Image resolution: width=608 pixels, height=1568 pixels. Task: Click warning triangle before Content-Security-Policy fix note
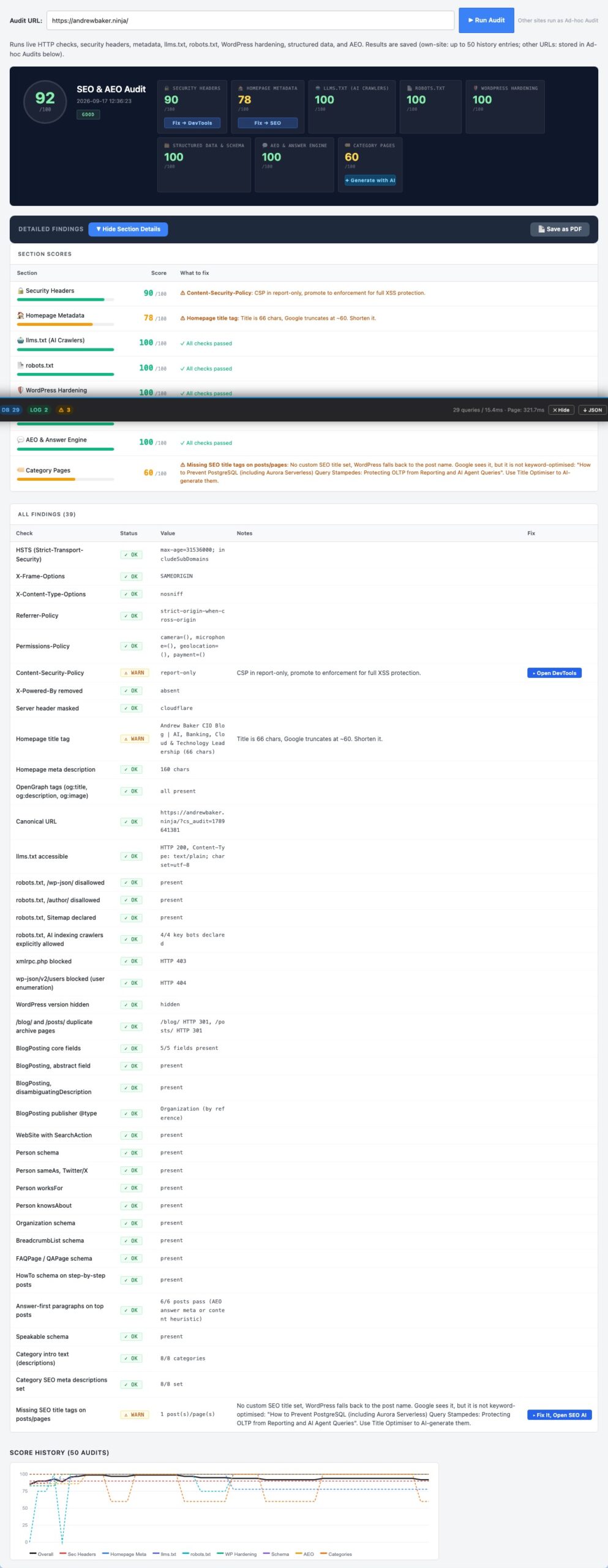[x=182, y=293]
